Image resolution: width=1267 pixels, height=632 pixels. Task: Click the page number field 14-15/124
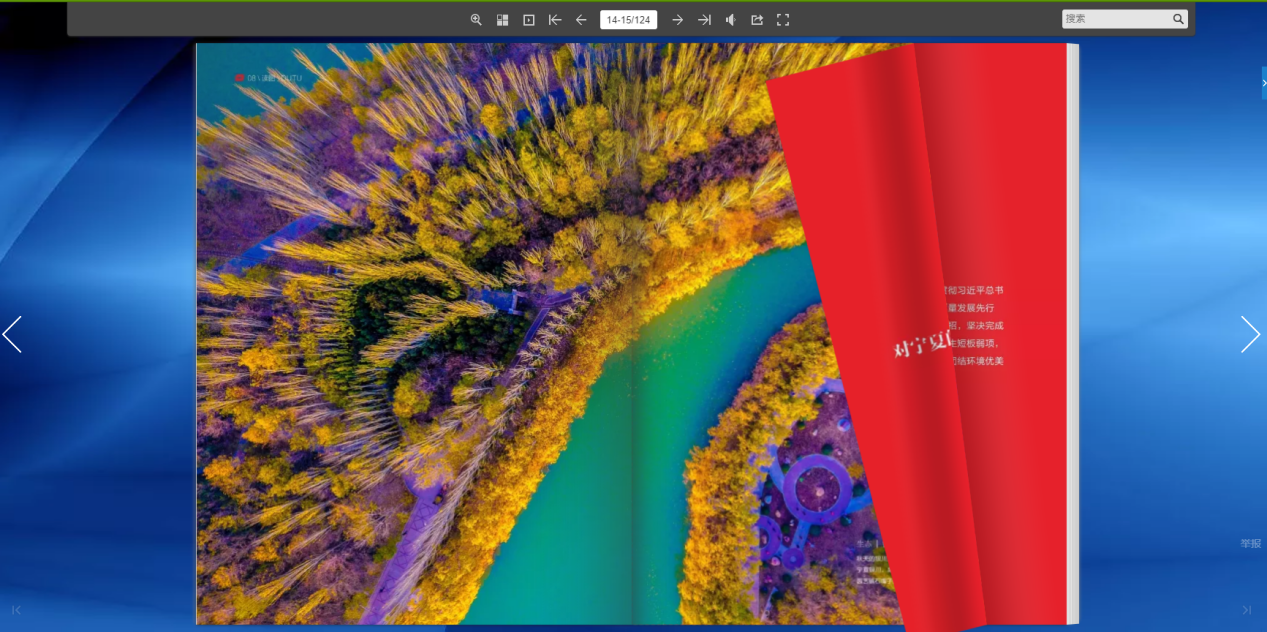(x=629, y=20)
